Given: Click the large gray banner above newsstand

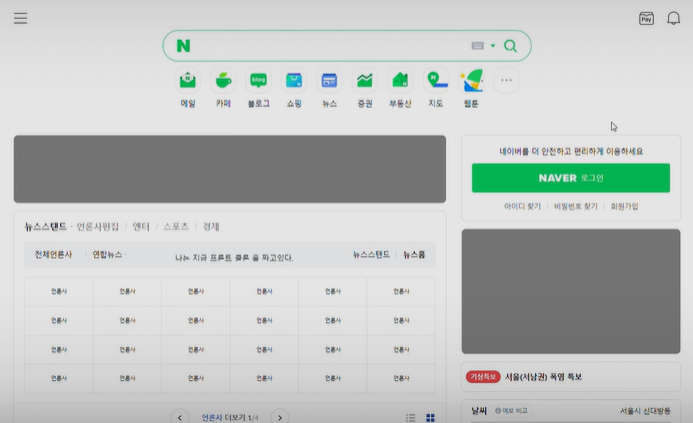Looking at the screenshot, I should (230, 169).
